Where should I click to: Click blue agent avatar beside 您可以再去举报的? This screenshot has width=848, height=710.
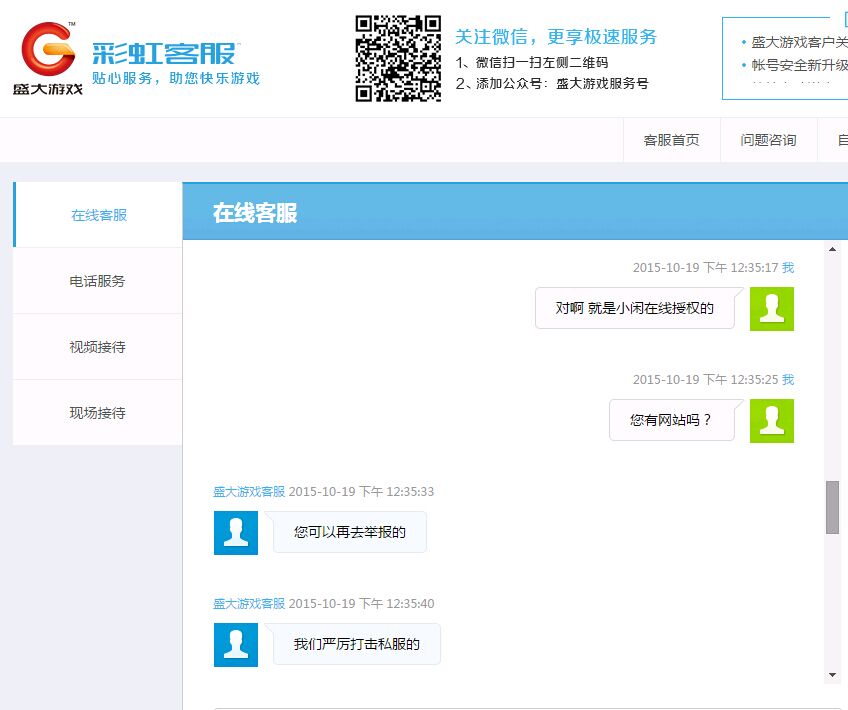(x=236, y=533)
